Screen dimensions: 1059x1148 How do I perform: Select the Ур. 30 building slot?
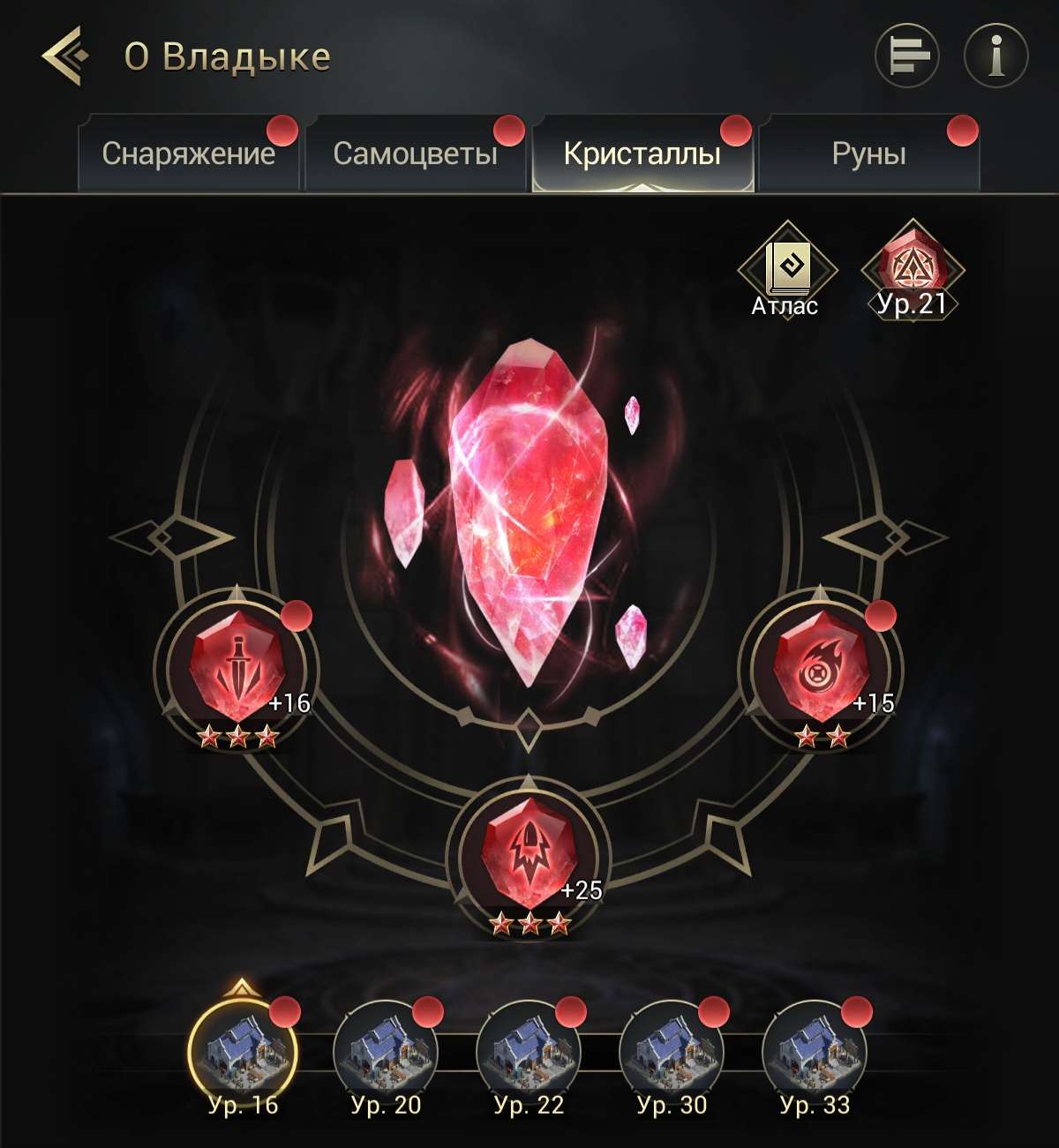coord(672,1053)
